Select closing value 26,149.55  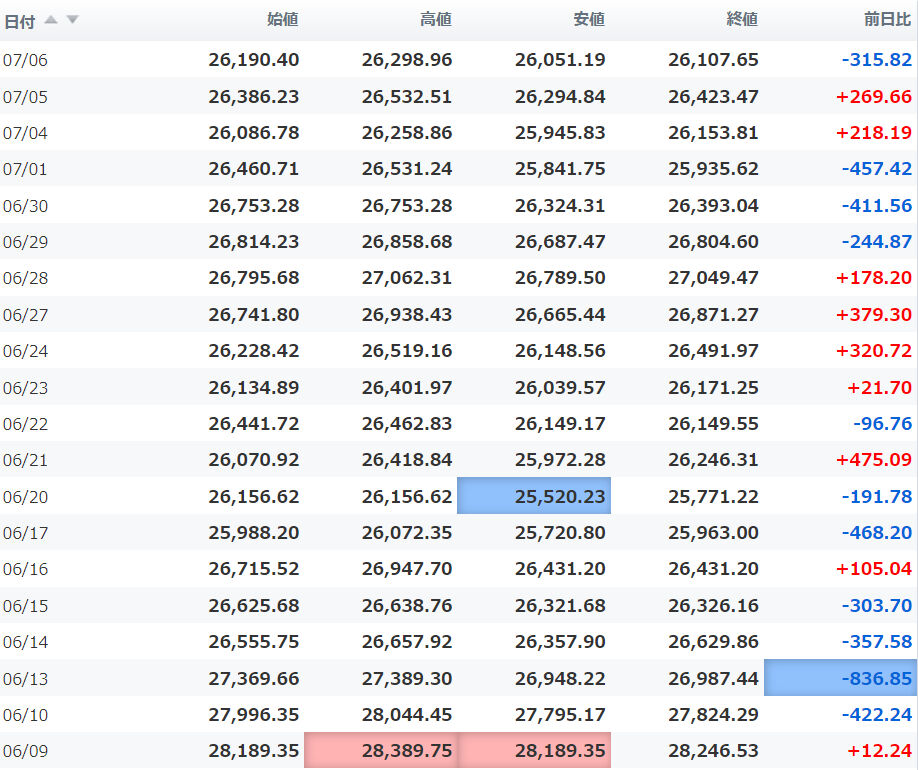[x=714, y=424]
